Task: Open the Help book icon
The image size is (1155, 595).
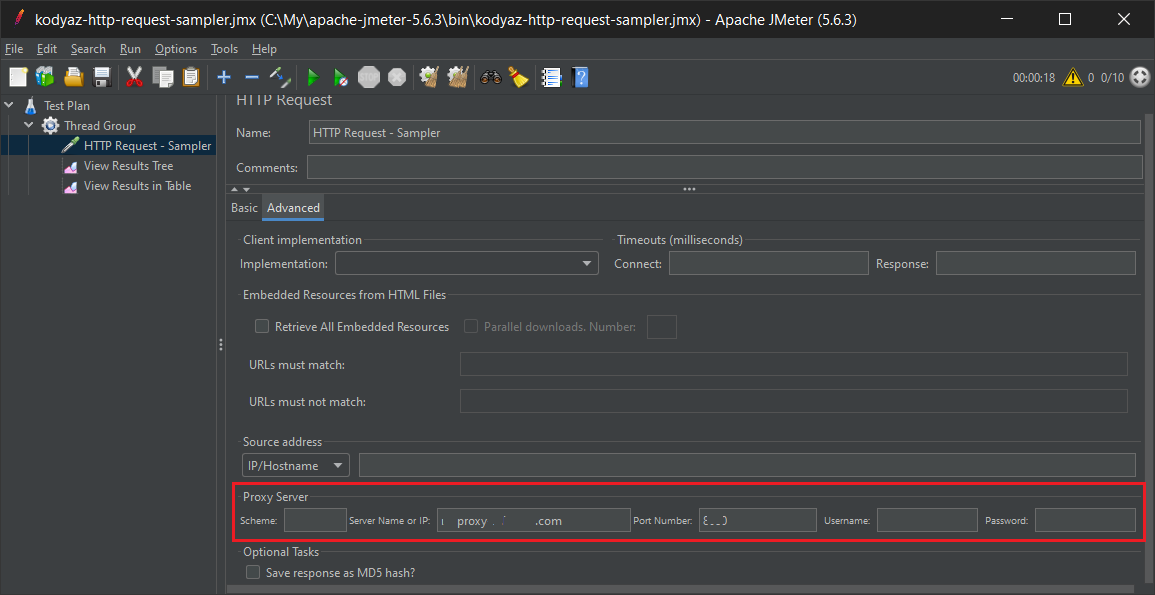Action: [580, 77]
